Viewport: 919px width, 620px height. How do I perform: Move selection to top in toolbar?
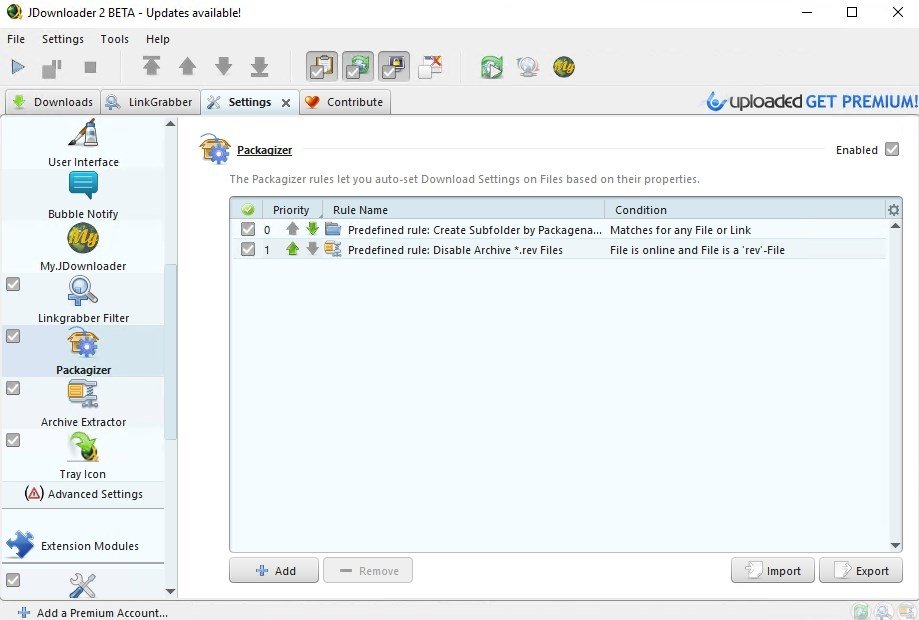152,66
